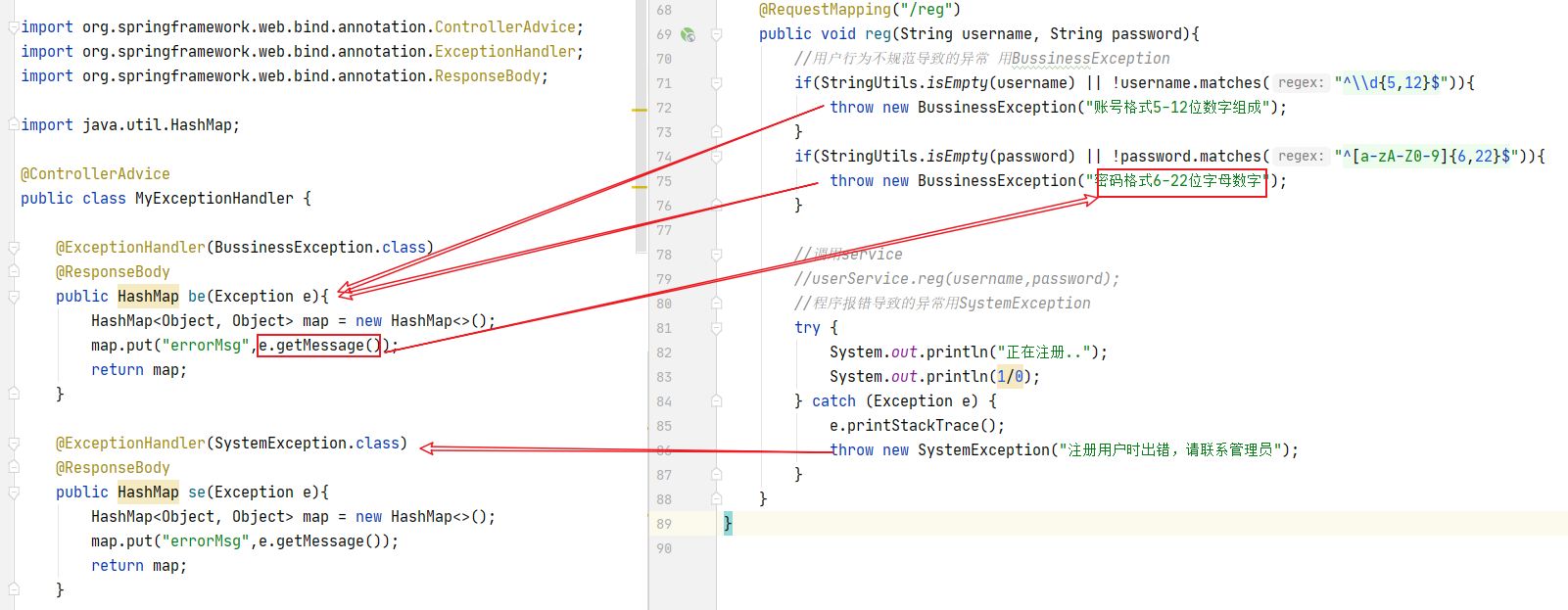Click SystemException.class in the second @ExceptionHandler
The width and height of the screenshot is (1568, 610).
(308, 444)
